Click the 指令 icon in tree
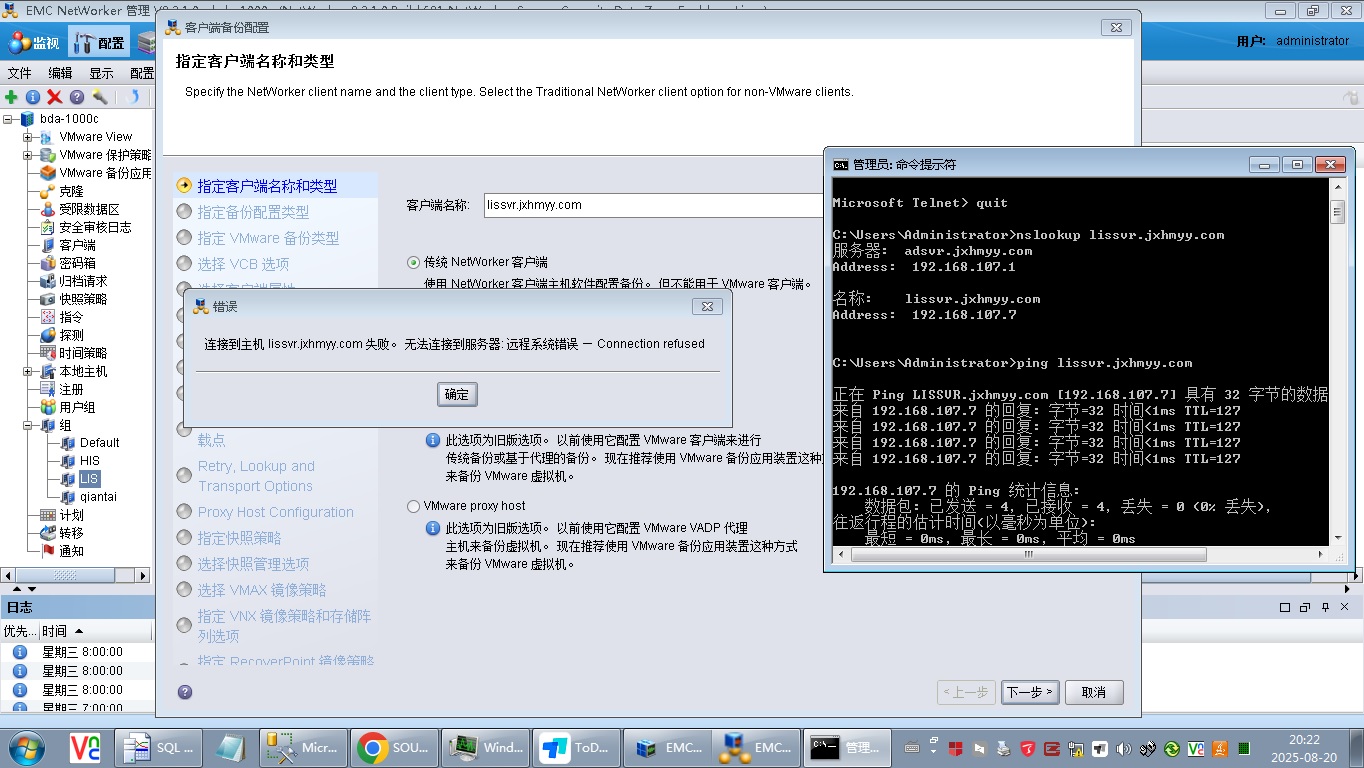The height and width of the screenshot is (768, 1364). 48,317
